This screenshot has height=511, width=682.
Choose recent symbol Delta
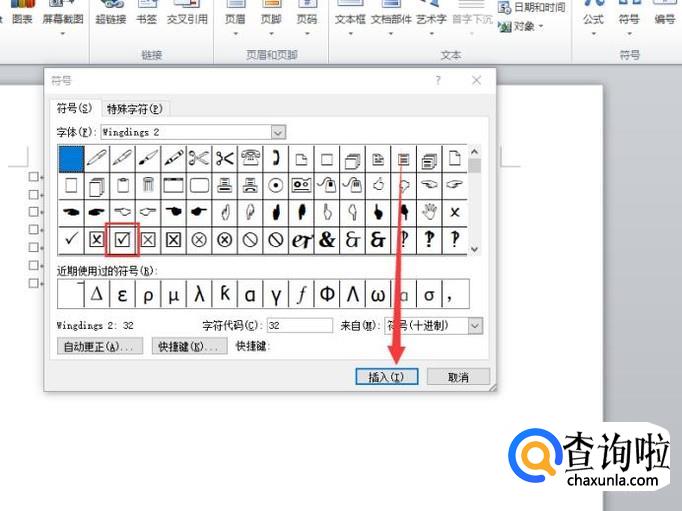pos(97,294)
